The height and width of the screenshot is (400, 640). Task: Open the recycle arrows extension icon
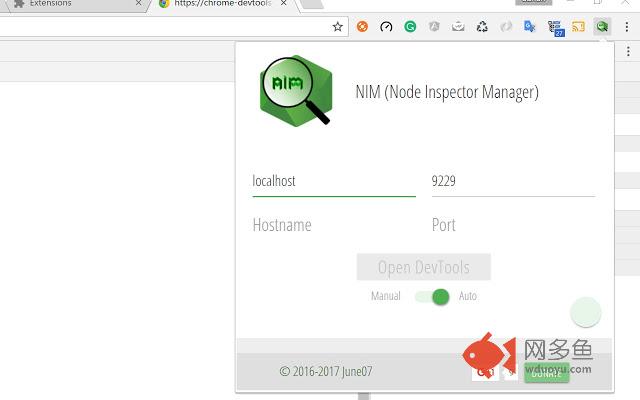coord(482,27)
